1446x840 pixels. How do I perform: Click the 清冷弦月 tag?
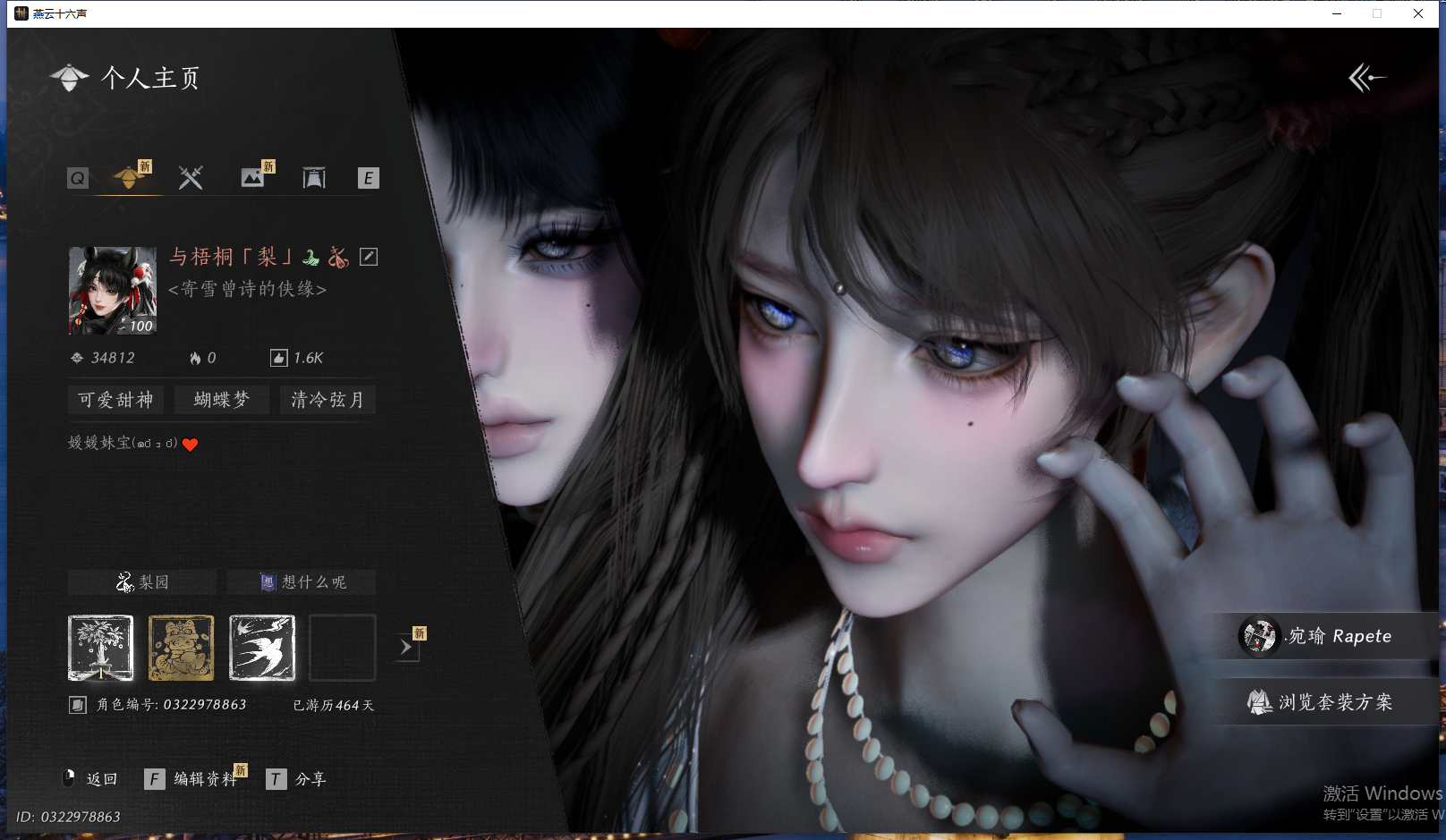pyautogui.click(x=327, y=400)
